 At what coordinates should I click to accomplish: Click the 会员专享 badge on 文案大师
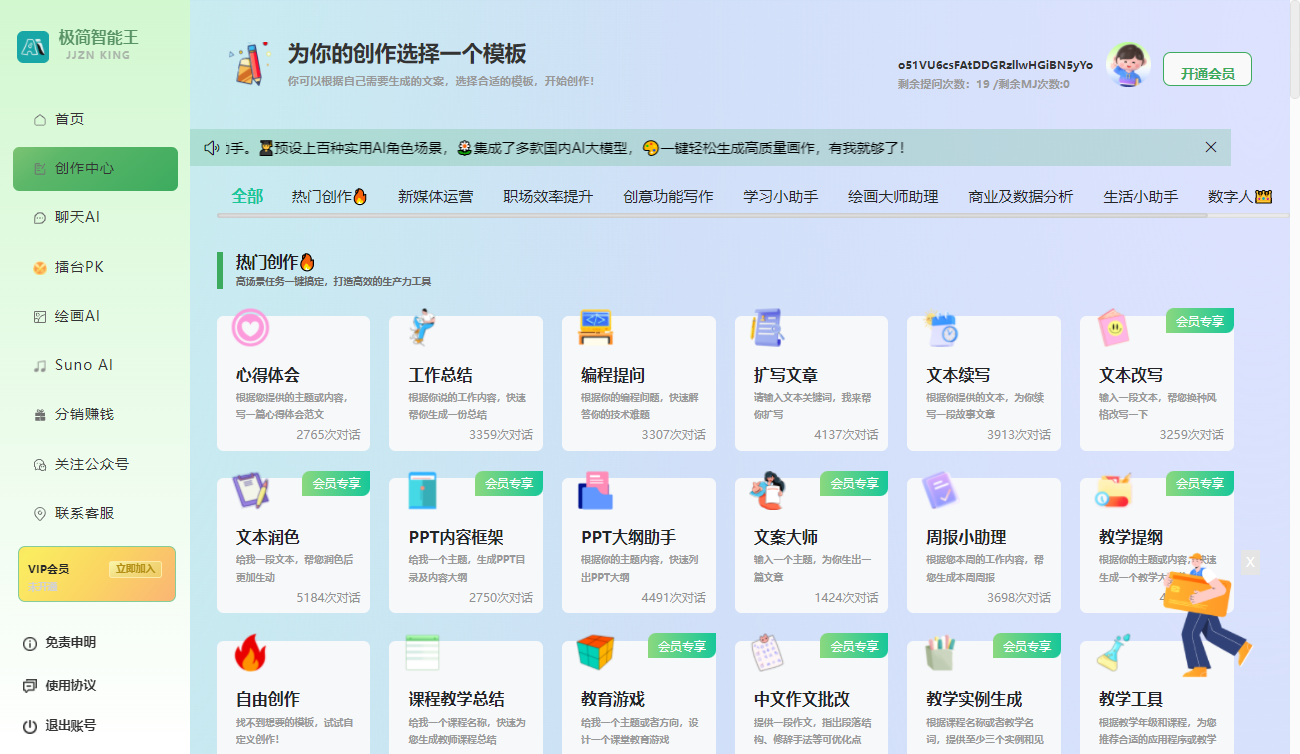coord(854,483)
